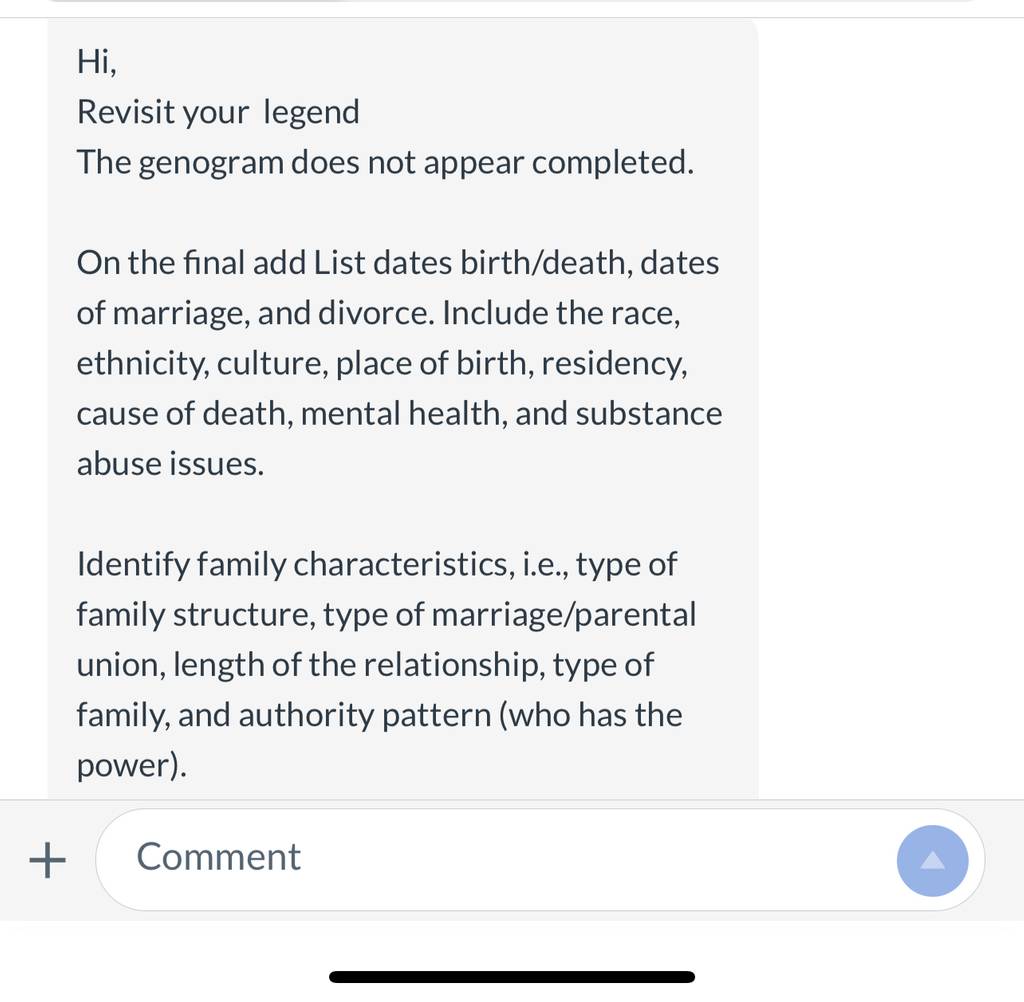This screenshot has width=1024, height=1002.
Task: Send the comment with the blue arrow button
Action: click(932, 860)
